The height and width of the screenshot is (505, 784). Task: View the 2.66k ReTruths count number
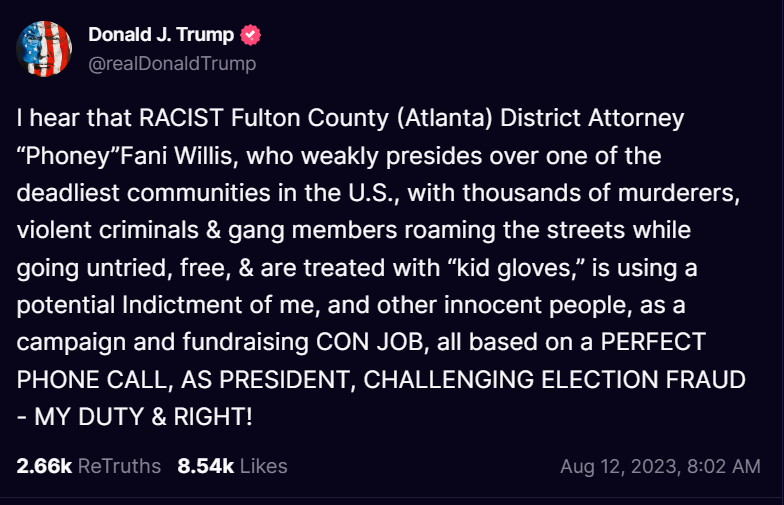point(44,466)
